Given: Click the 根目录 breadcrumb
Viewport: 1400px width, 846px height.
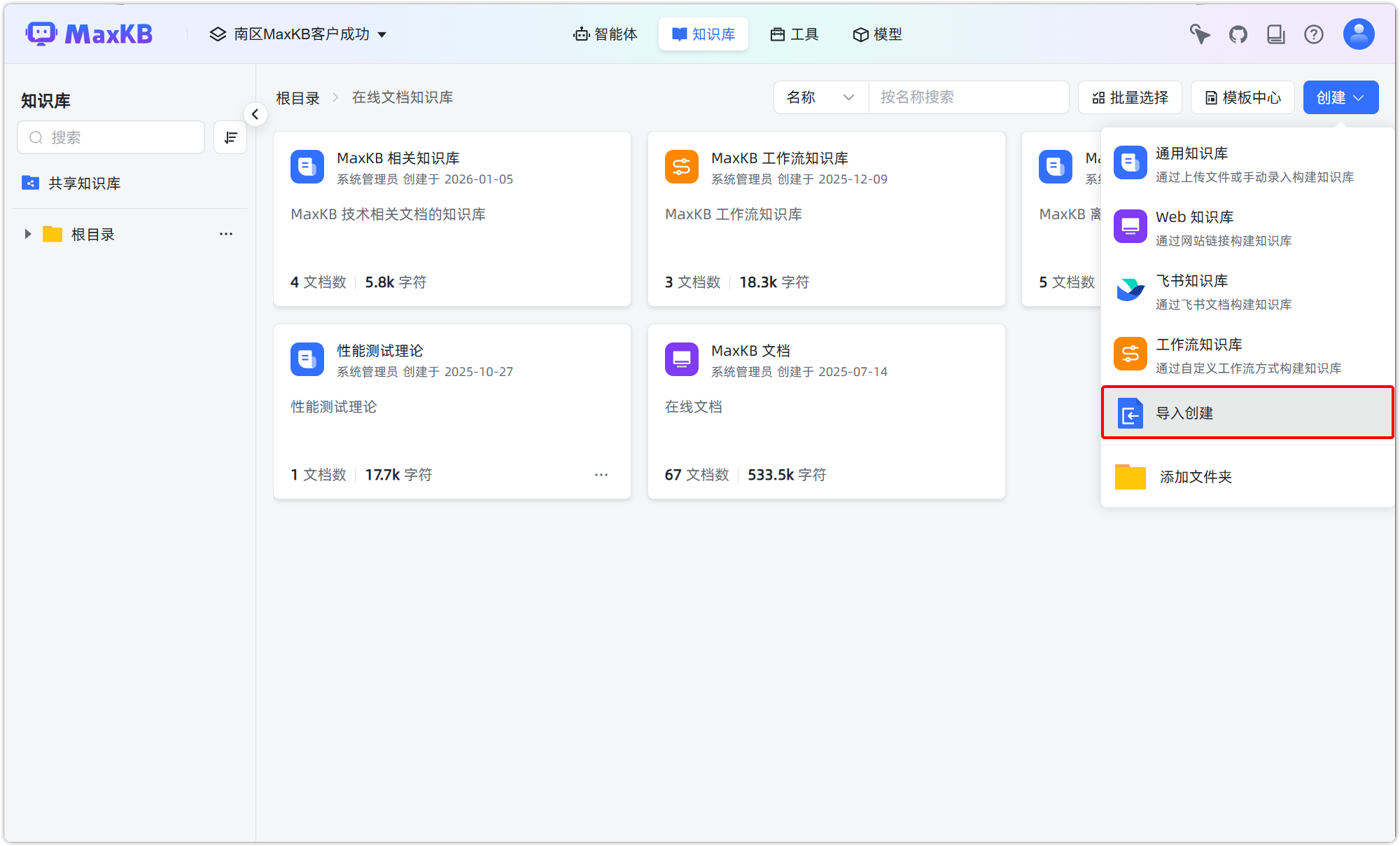Looking at the screenshot, I should [297, 97].
